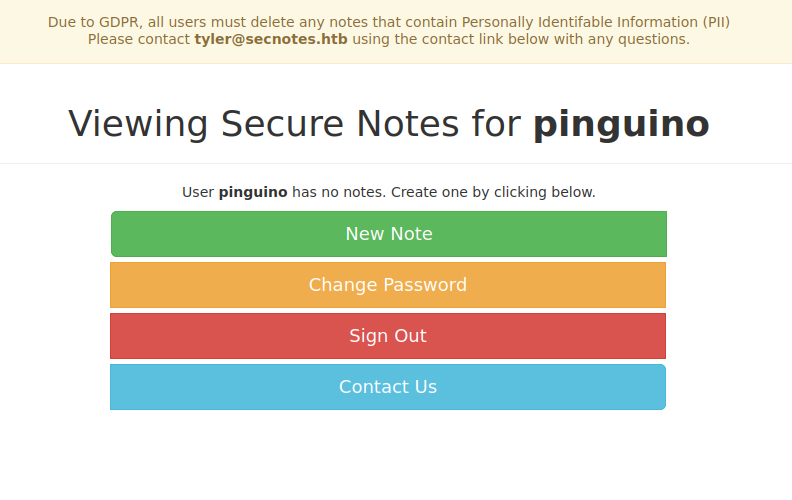Click bold pinguino in the no-notes message
The image size is (792, 500).
tap(253, 192)
